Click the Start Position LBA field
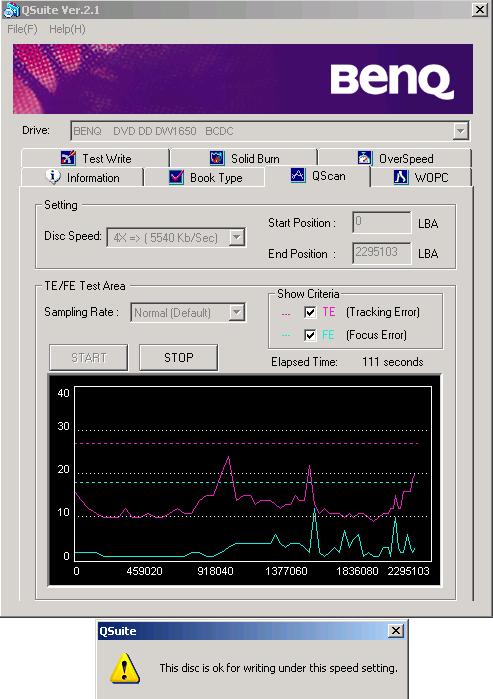 point(382,222)
